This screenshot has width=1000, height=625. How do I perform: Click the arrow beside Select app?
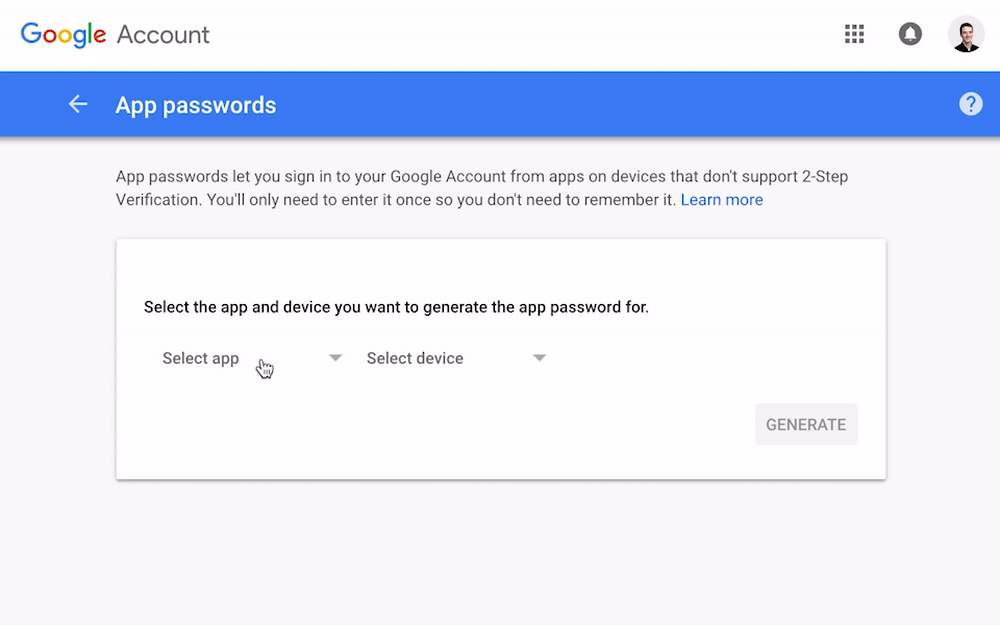336,358
